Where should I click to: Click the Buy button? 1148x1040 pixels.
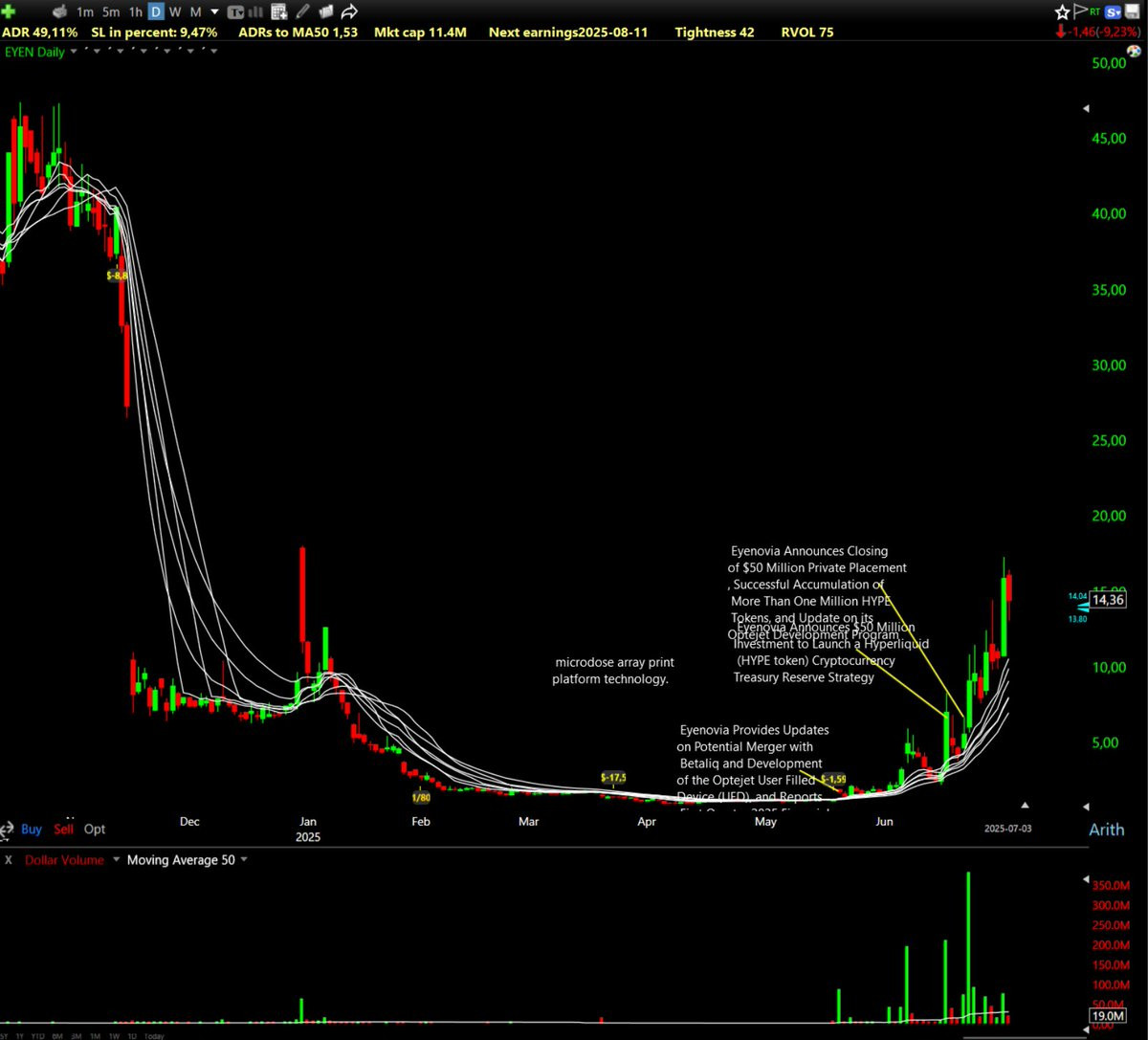[x=32, y=829]
